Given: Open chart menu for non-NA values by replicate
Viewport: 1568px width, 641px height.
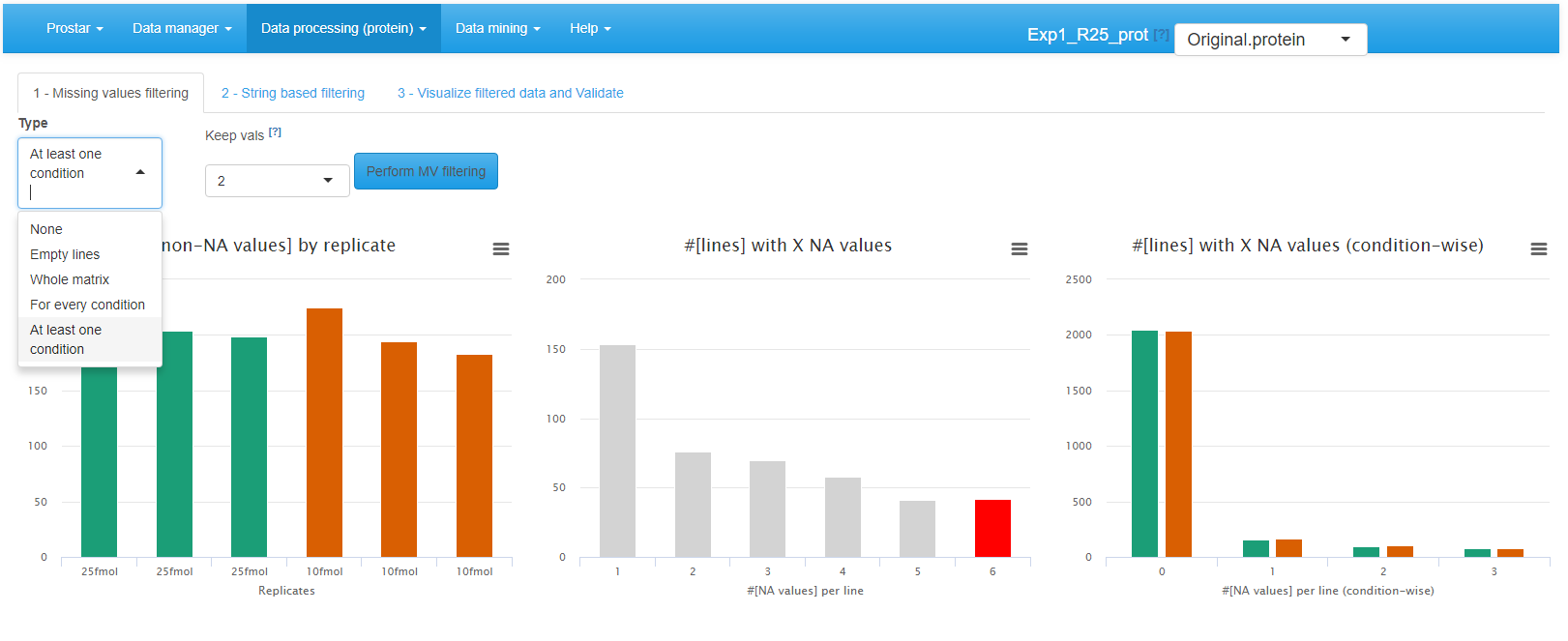Looking at the screenshot, I should 501,249.
